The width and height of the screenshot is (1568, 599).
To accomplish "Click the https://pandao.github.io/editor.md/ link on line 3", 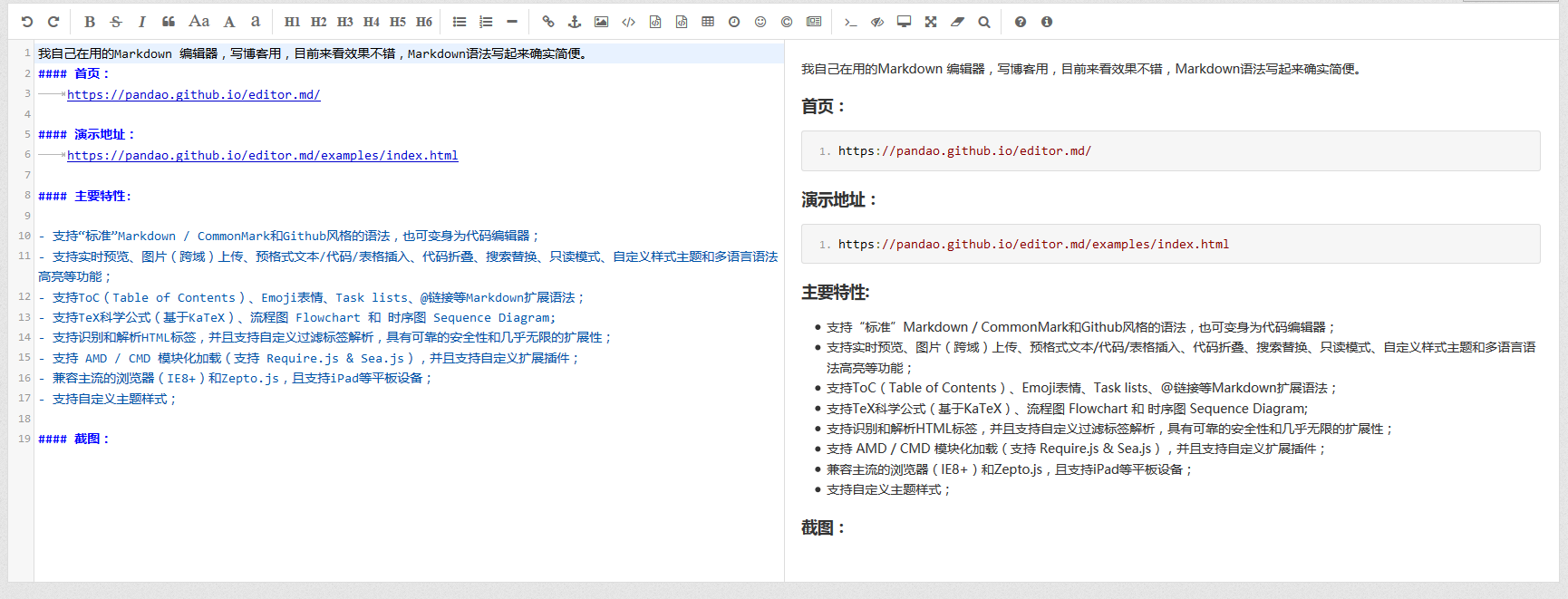I will pyautogui.click(x=193, y=95).
